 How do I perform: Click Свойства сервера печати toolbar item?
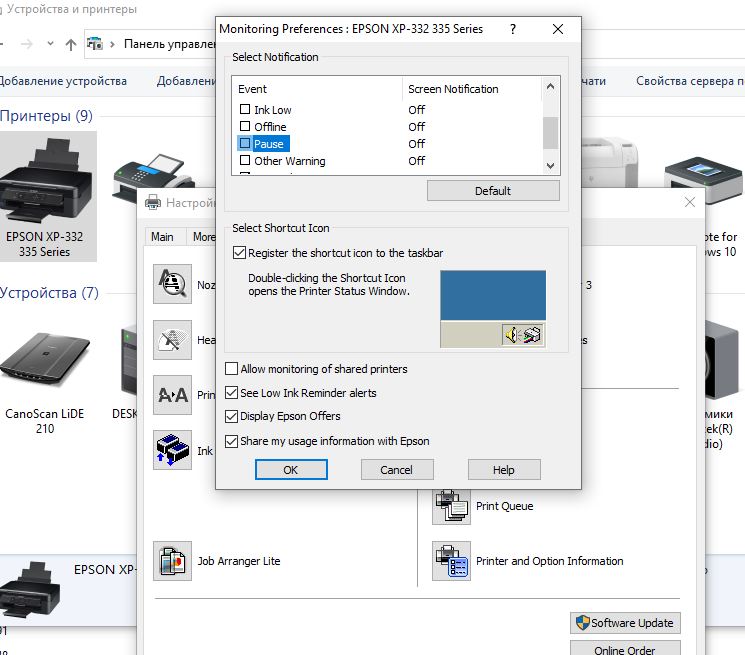690,81
